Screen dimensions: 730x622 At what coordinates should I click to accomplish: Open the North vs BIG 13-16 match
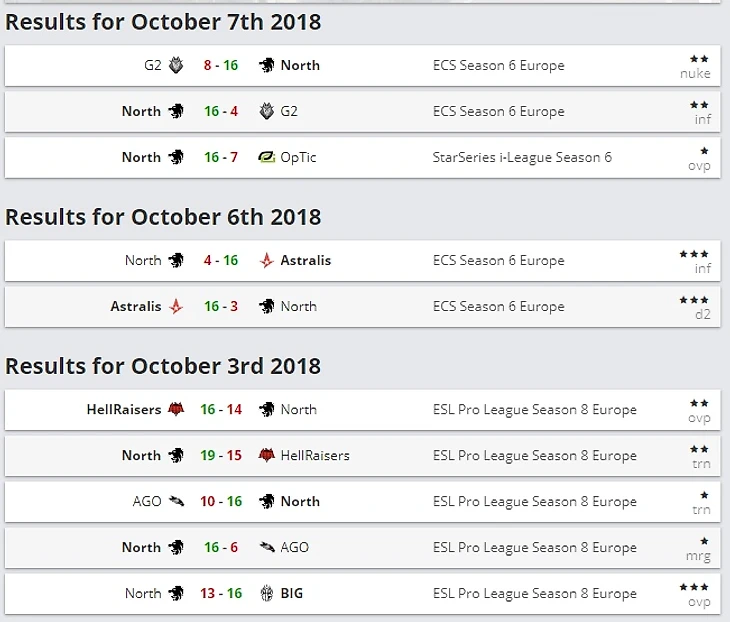tap(220, 593)
